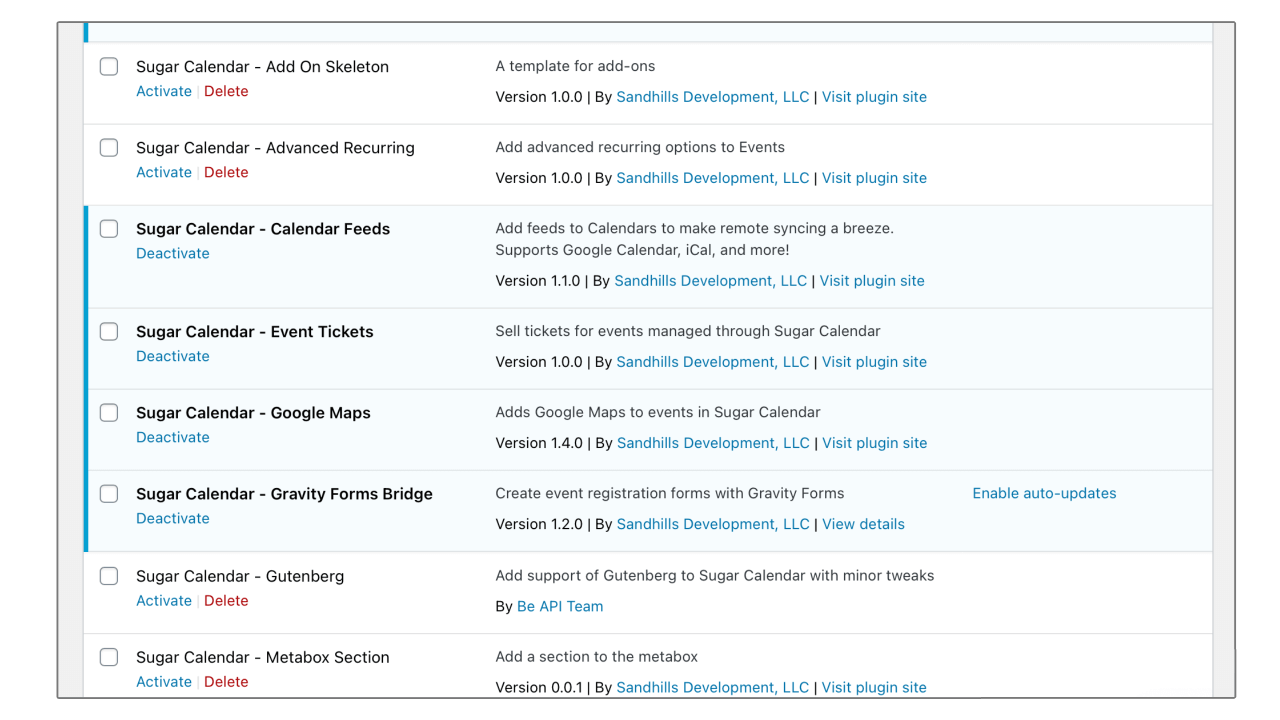The width and height of the screenshot is (1280, 720).
Task: Check the Sugar Calendar Advanced Recurring plugin
Action: point(108,147)
